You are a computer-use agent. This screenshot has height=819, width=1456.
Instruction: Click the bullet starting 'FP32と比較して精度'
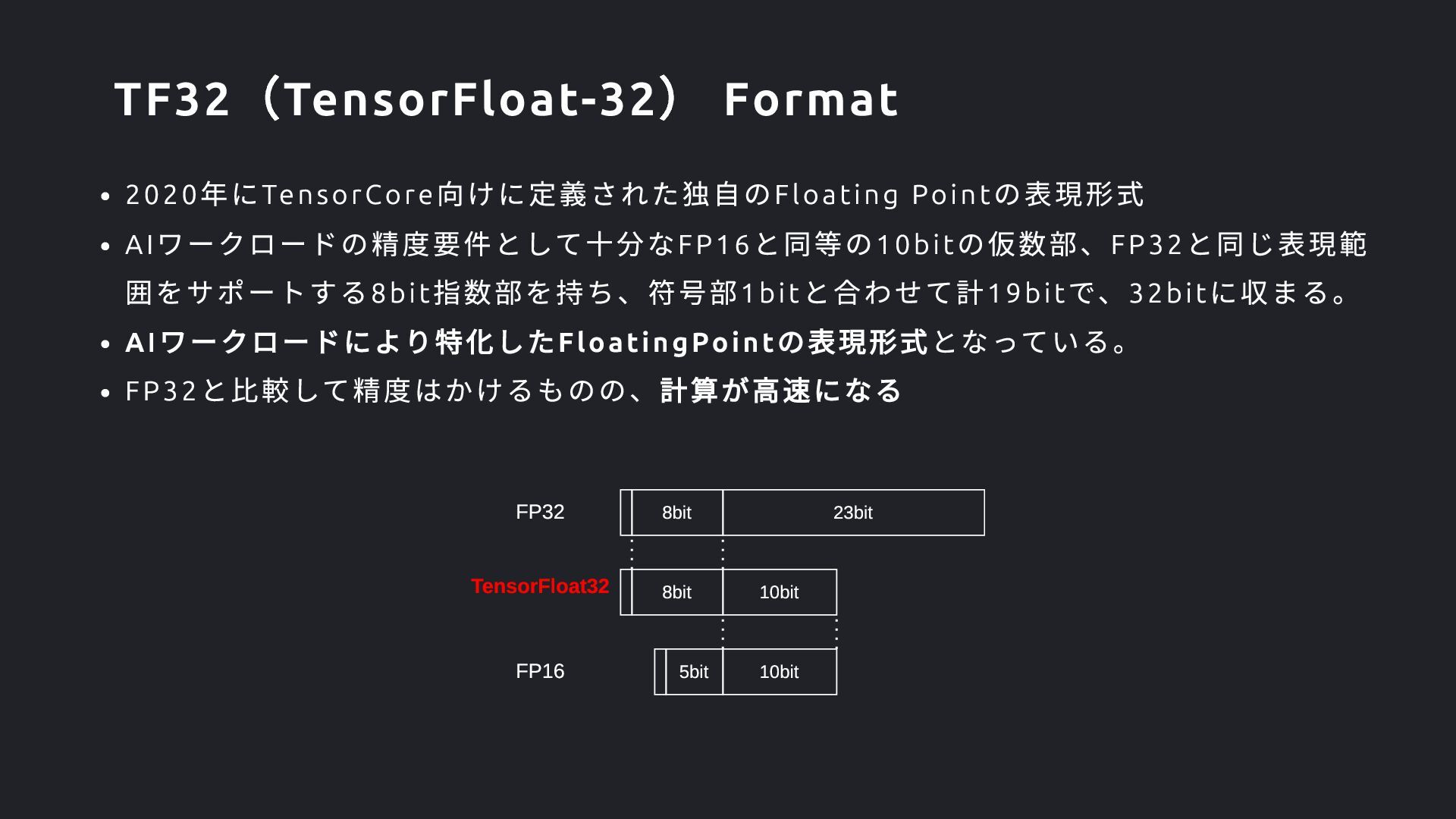point(513,391)
